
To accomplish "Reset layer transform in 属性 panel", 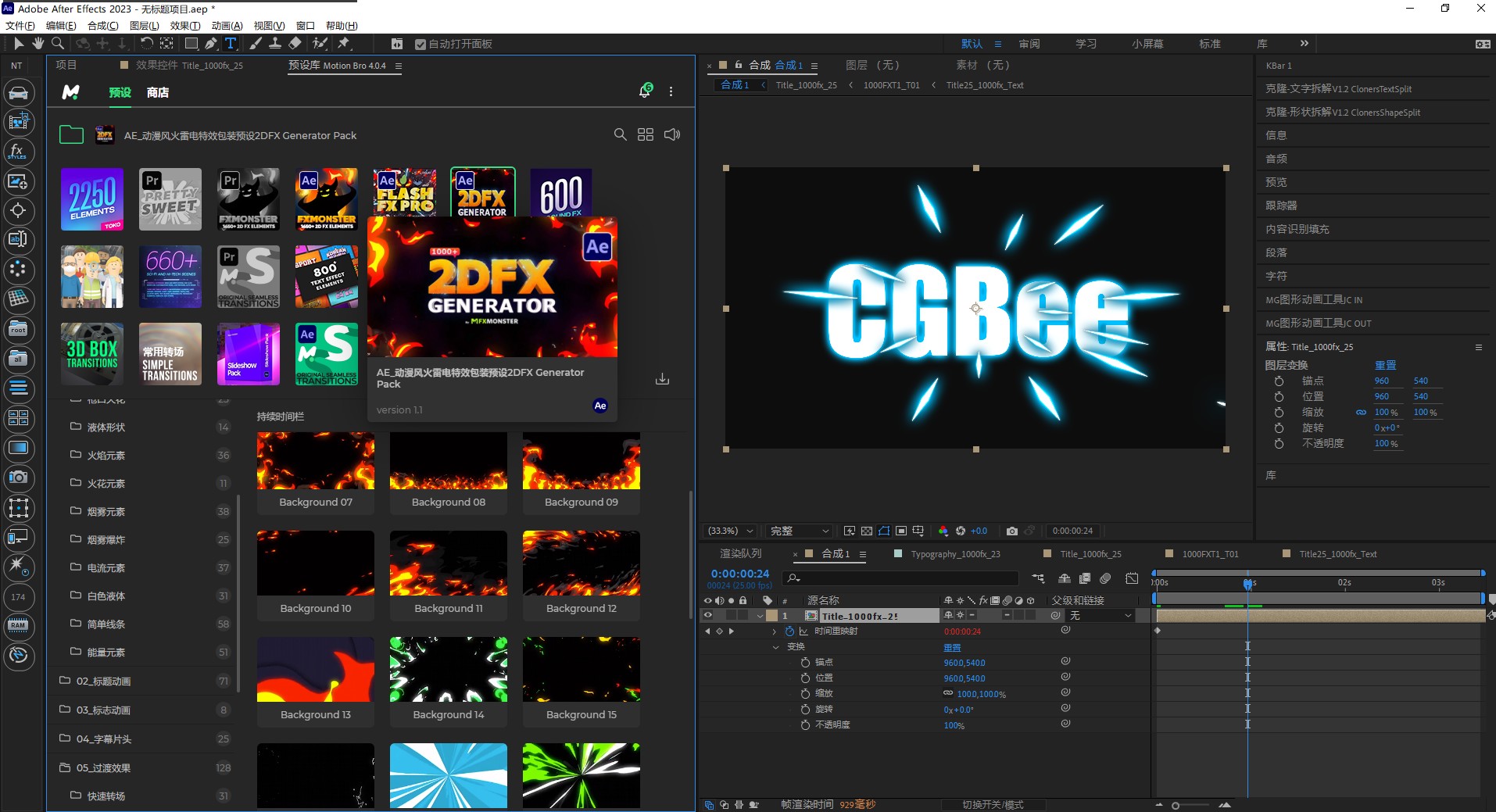I will (x=1385, y=365).
